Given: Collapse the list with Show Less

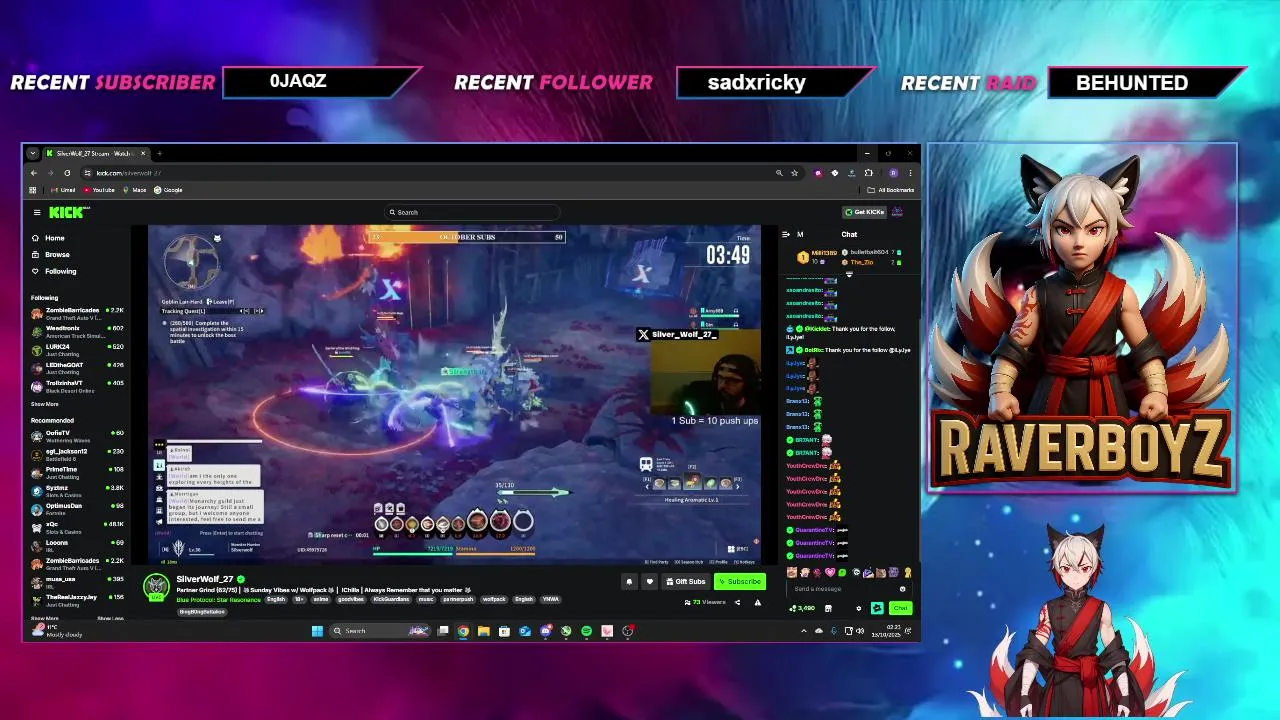Looking at the screenshot, I should coord(110,618).
